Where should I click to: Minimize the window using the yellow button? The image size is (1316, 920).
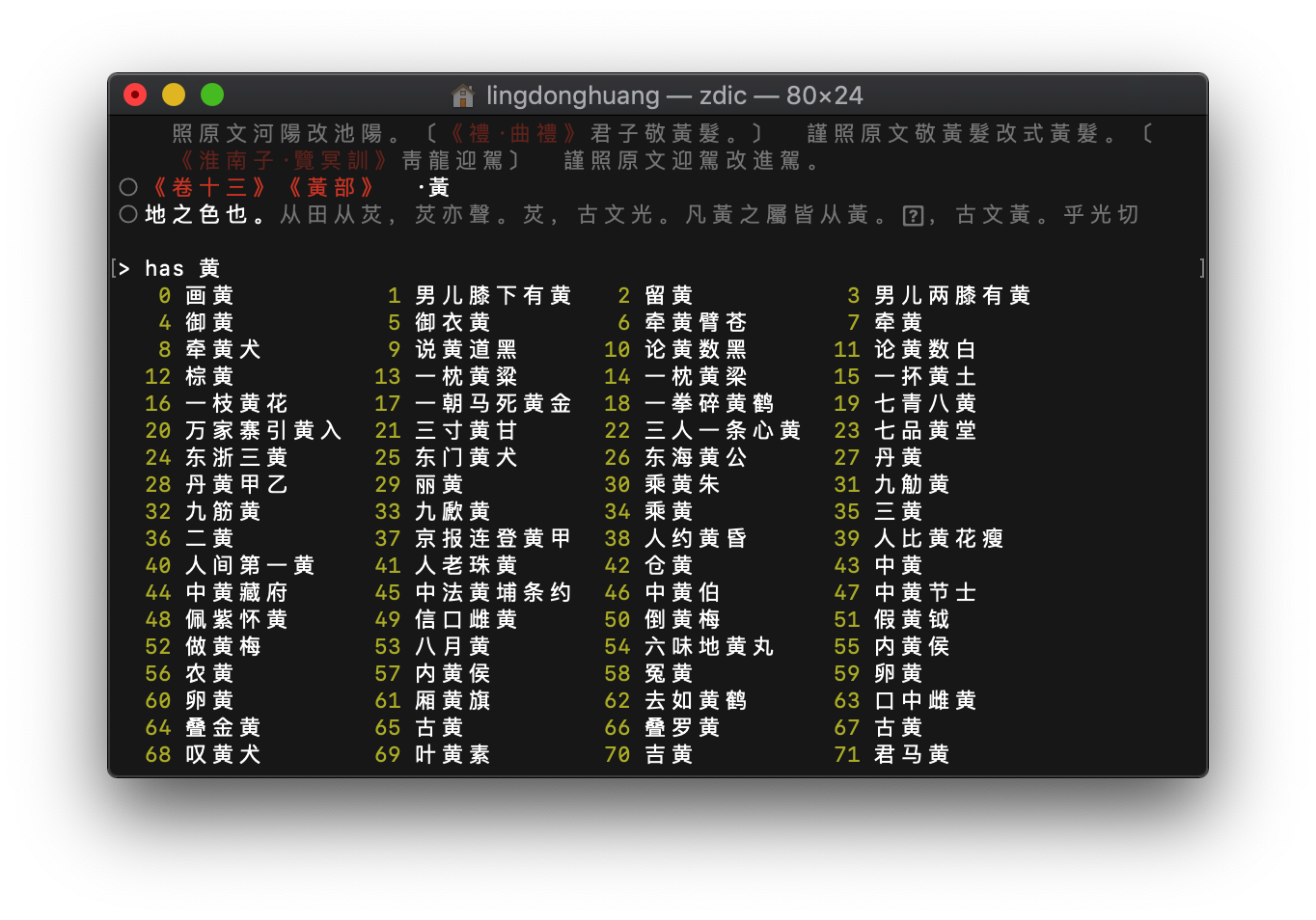[x=174, y=95]
